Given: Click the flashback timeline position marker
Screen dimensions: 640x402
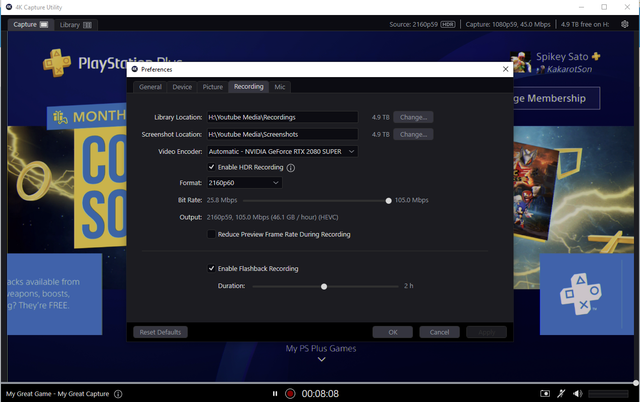Looking at the screenshot, I should pyautogui.click(x=636, y=383).
